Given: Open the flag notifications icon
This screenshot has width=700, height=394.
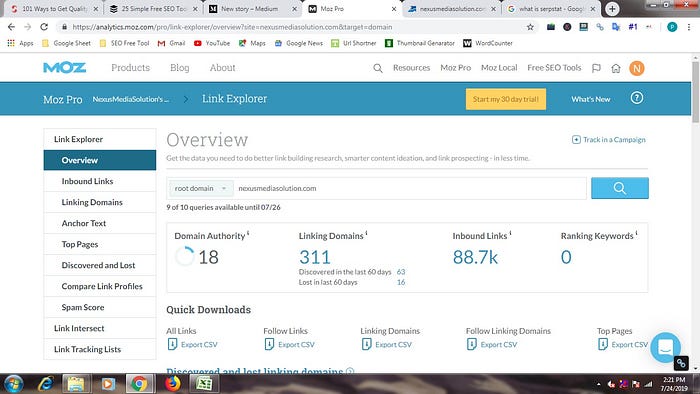Looking at the screenshot, I should tap(596, 68).
